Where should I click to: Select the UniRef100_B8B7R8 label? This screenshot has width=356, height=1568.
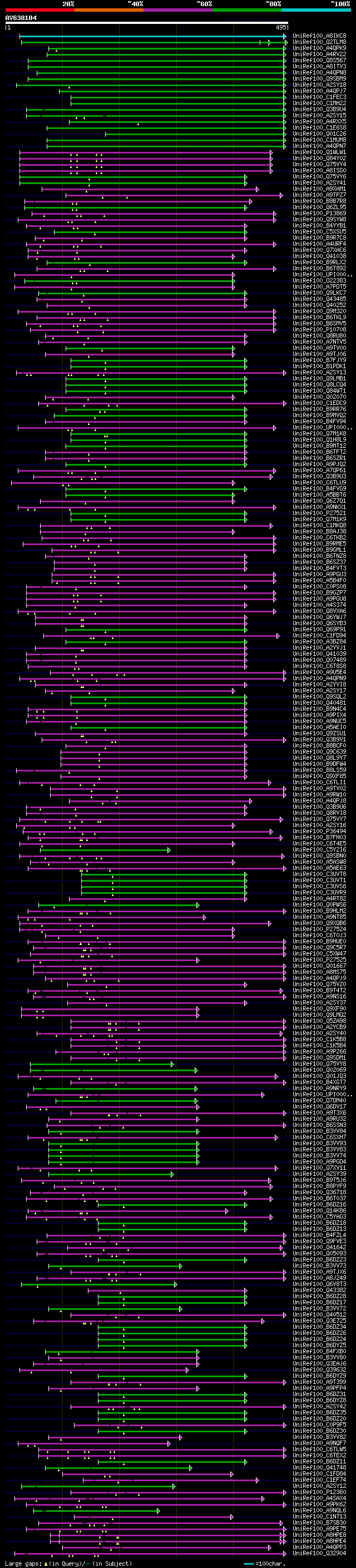click(319, 201)
